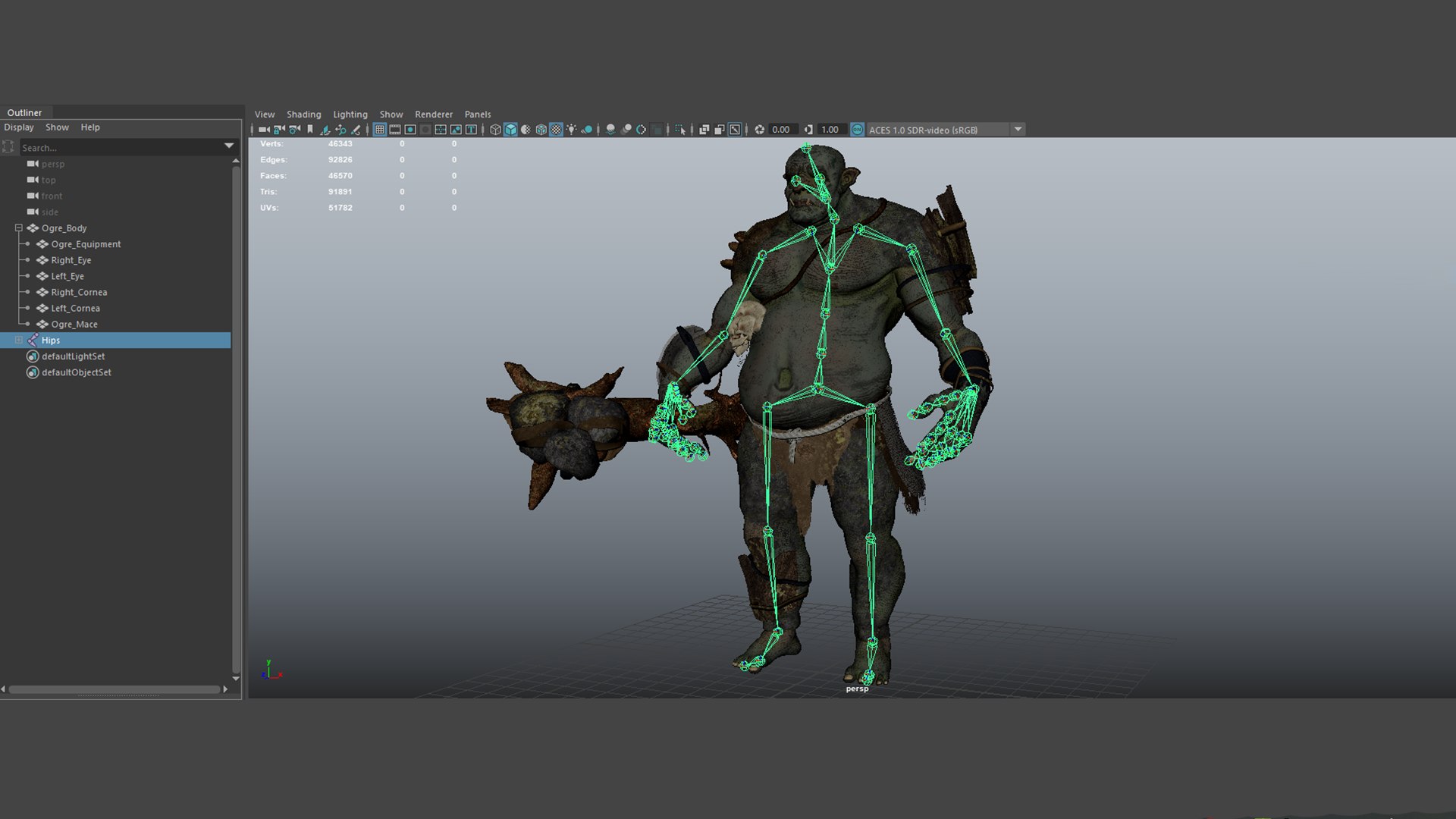Select Ogre_Mace in the Outliner

[74, 325]
